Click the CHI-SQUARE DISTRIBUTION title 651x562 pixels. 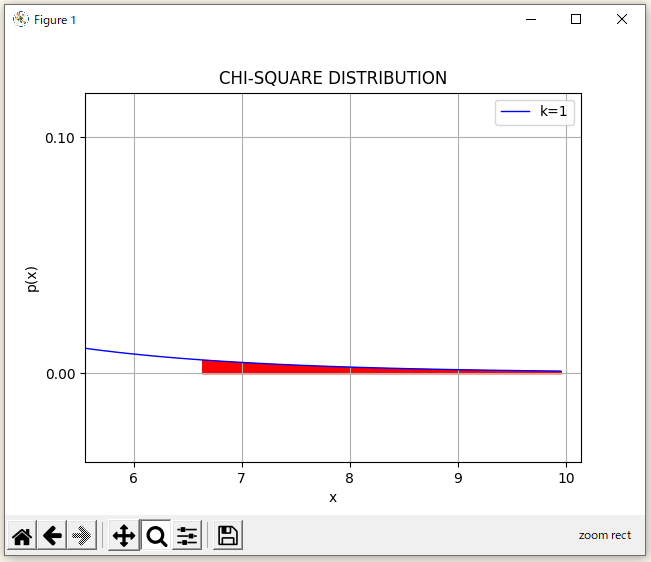pyautogui.click(x=333, y=78)
